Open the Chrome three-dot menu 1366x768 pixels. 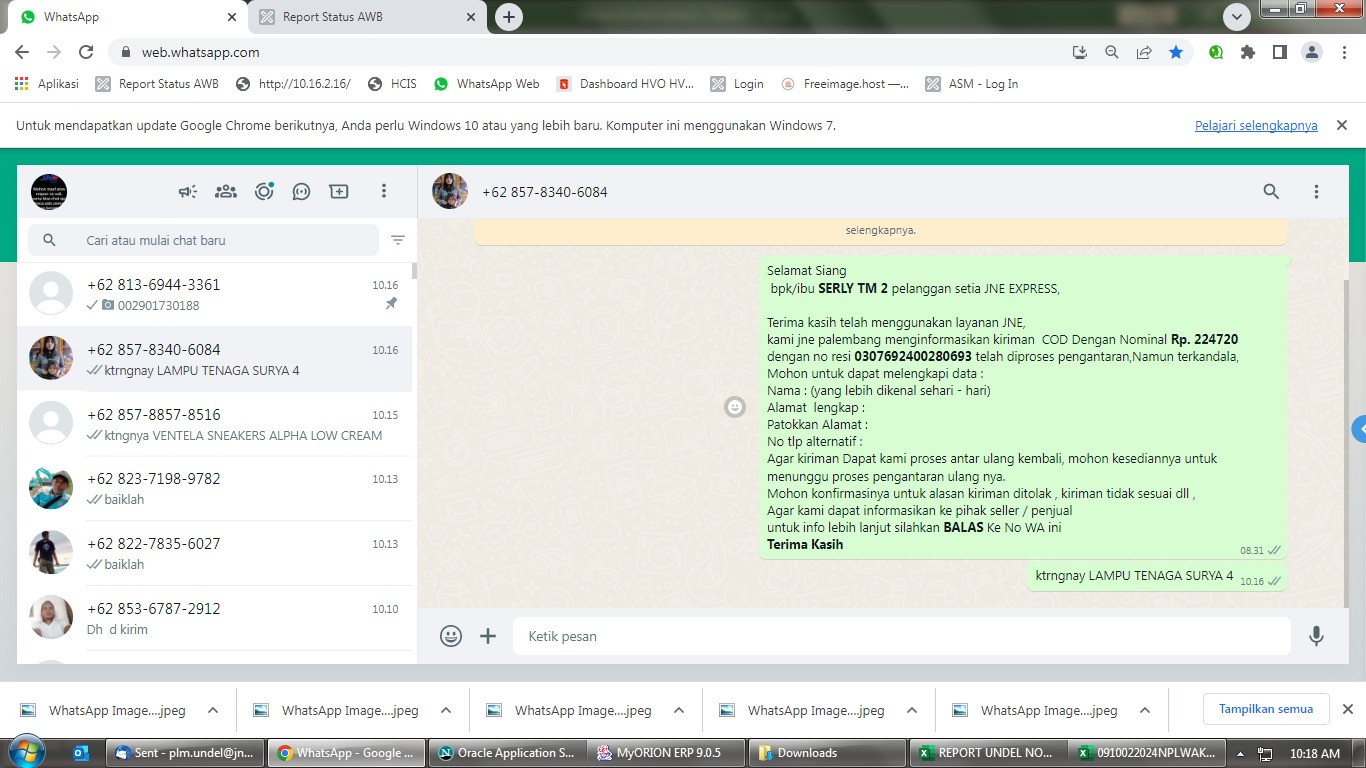pos(1343,52)
